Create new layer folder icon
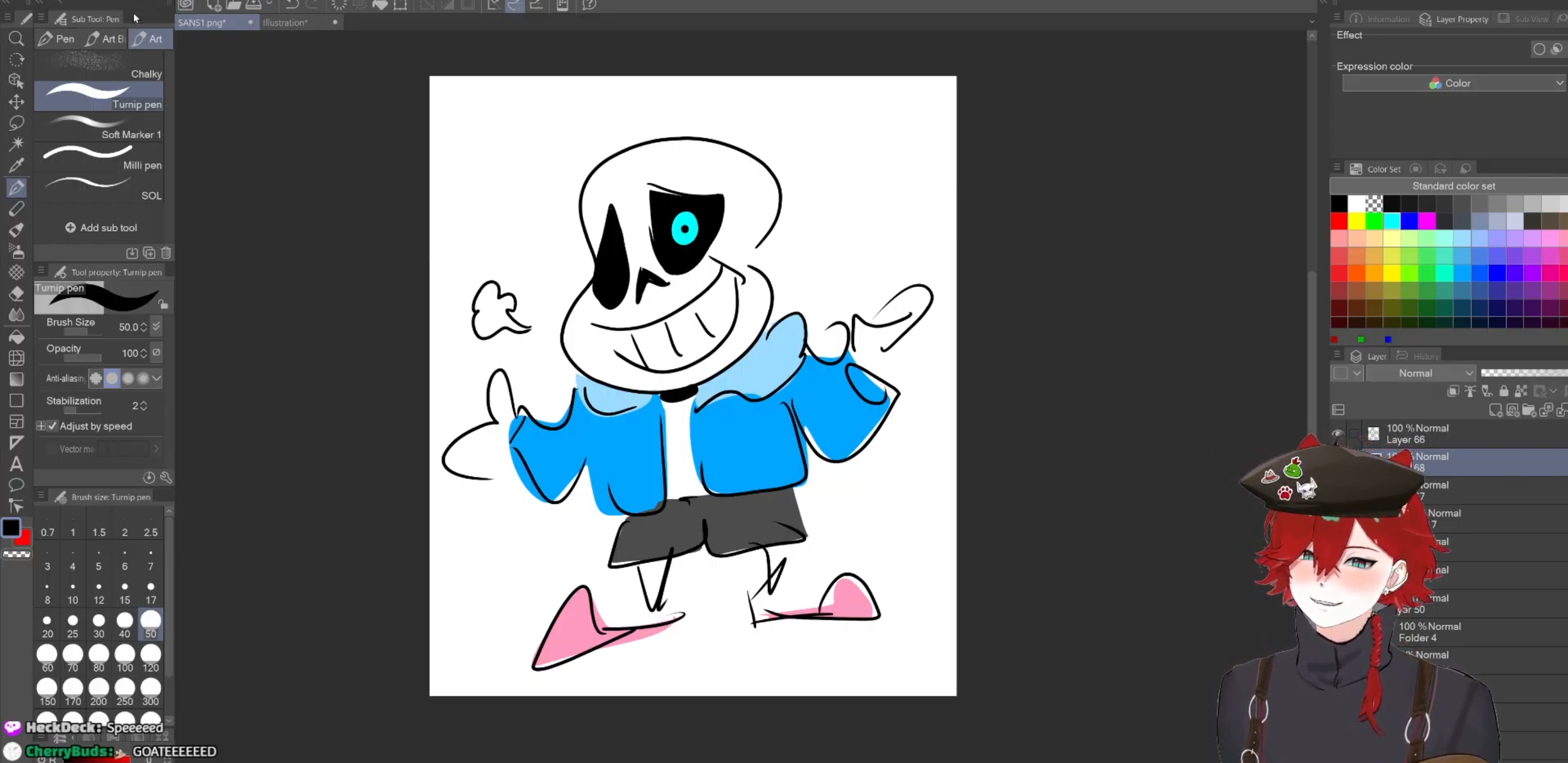The width and height of the screenshot is (1568, 763). [1530, 411]
